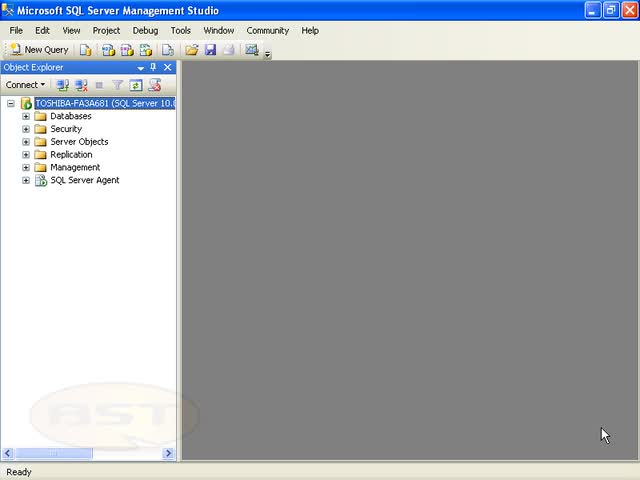
Task: Click the Management Studio title bar icon
Action: point(8,10)
